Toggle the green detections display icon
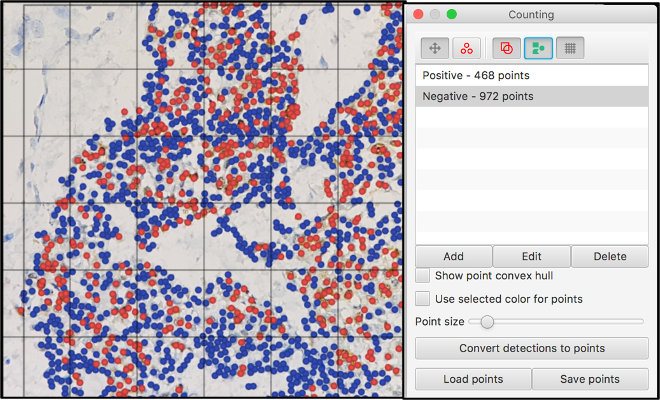The width and height of the screenshot is (660, 400). tap(539, 48)
